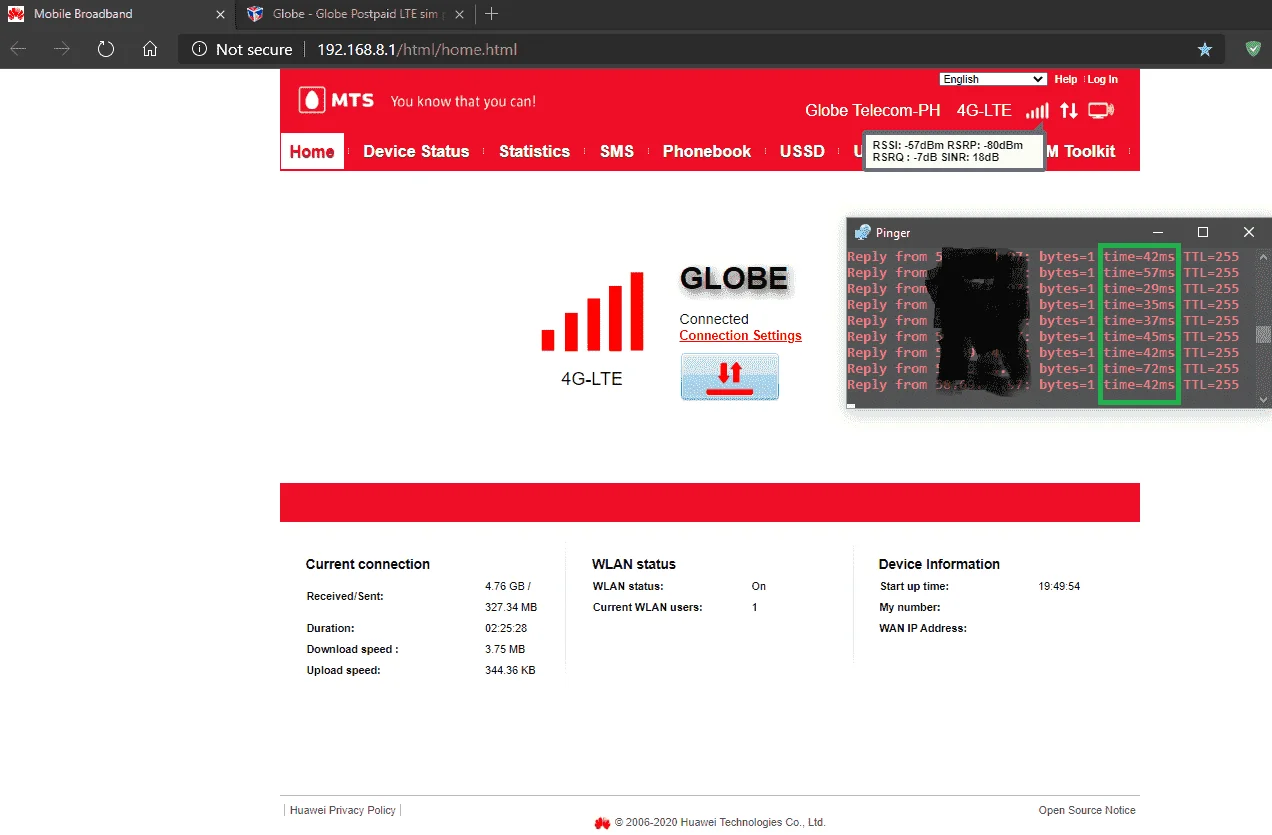
Task: Click the My number label
Action: [910, 607]
